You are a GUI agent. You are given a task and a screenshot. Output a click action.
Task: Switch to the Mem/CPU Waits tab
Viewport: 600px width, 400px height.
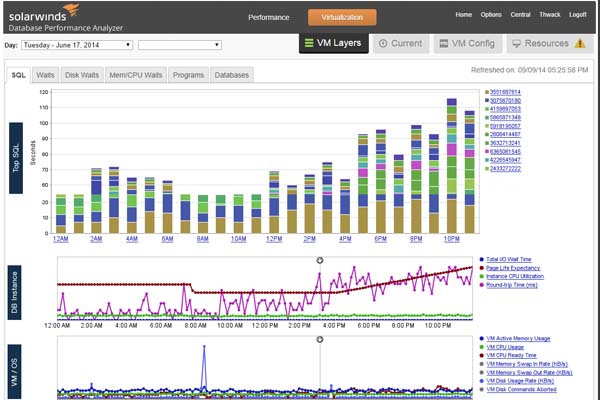tap(135, 75)
